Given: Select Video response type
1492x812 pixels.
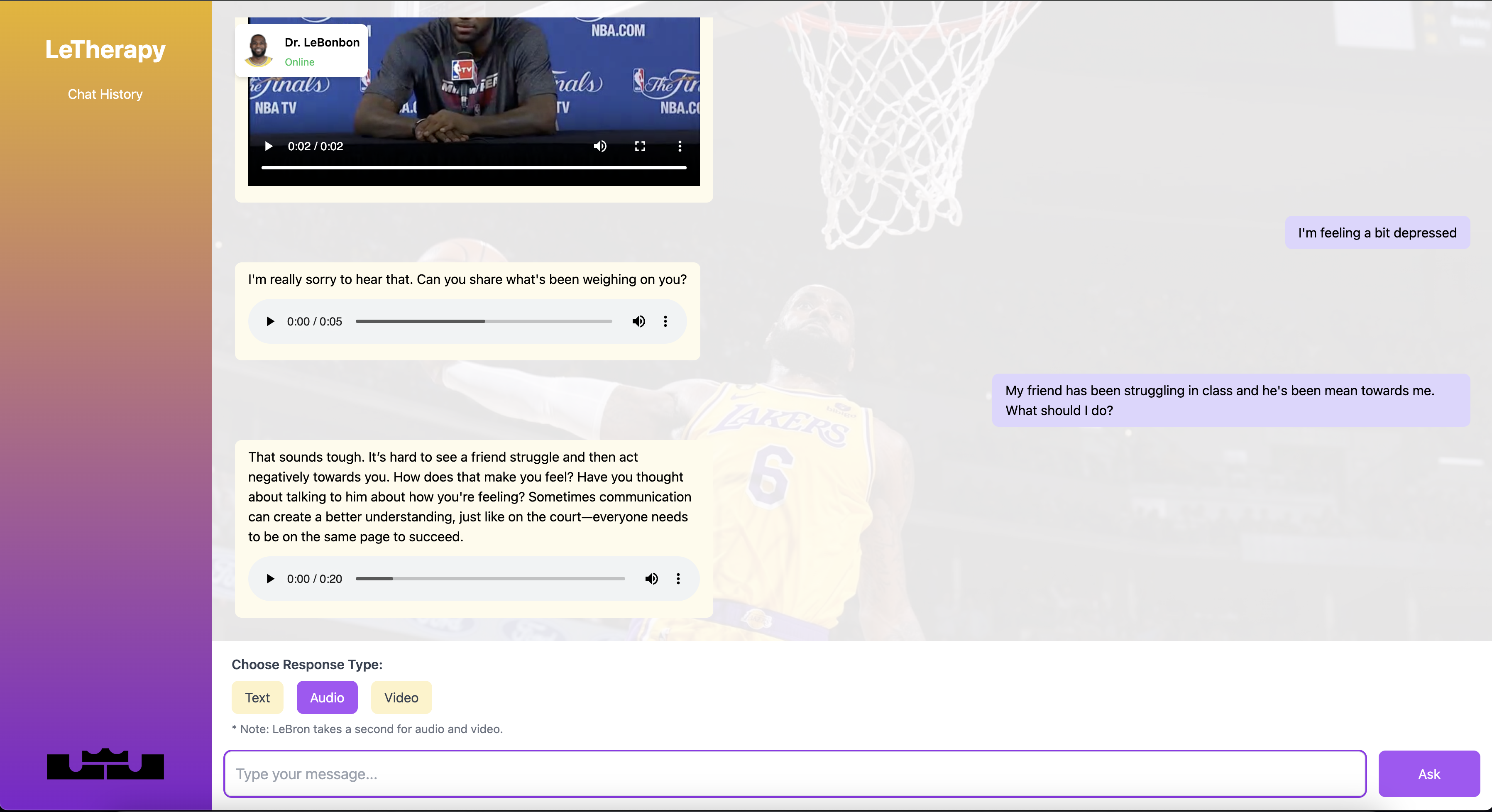Looking at the screenshot, I should click(401, 697).
